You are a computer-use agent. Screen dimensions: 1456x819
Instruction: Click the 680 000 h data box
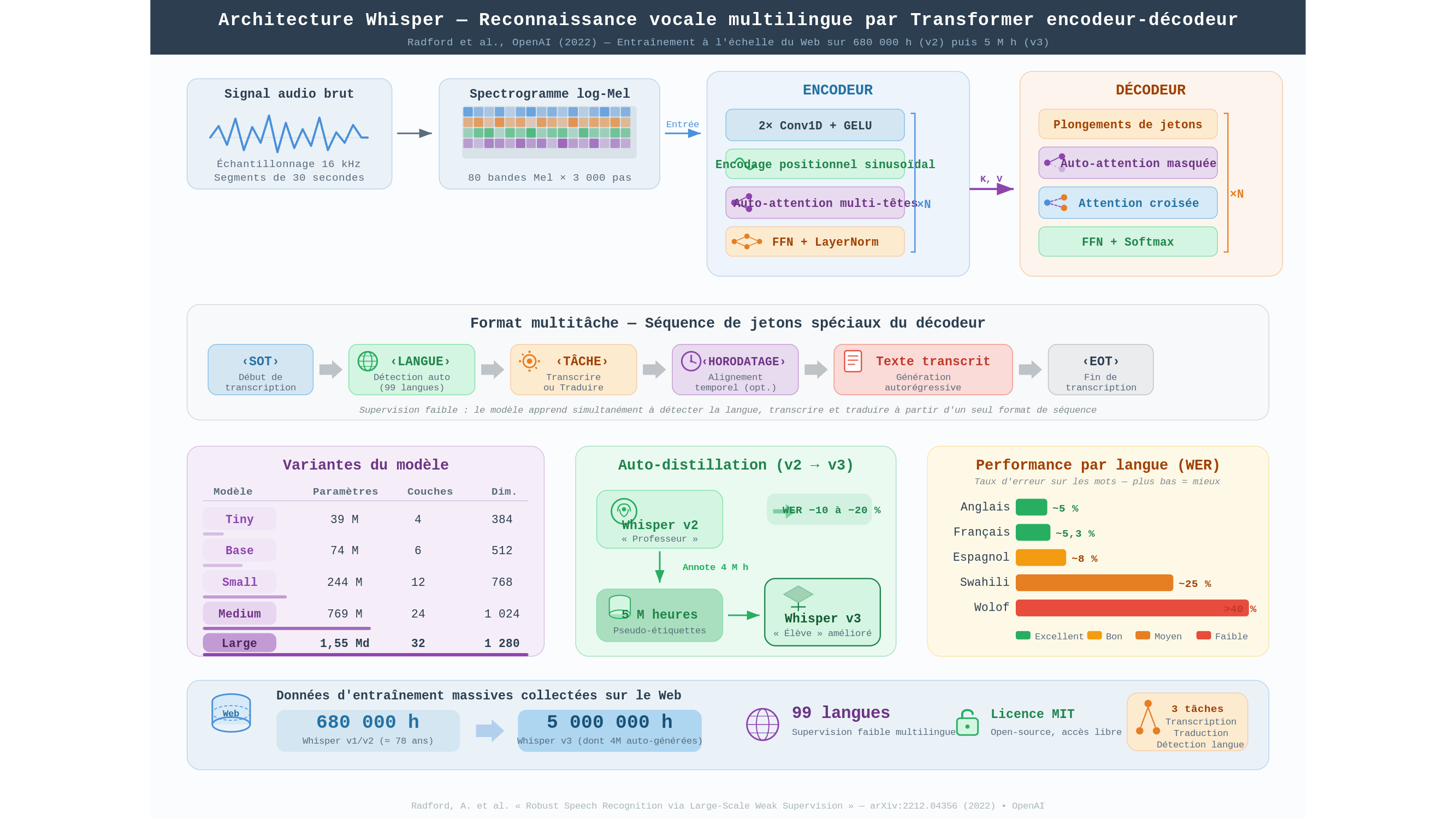(368, 729)
